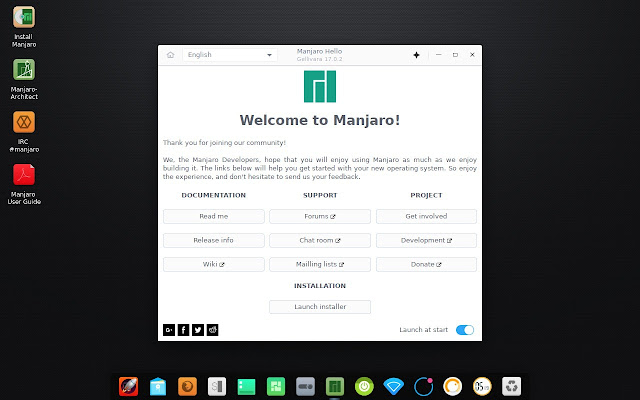Image resolution: width=640 pixels, height=400 pixels.
Task: Open the IRC #manjaro desktop shortcut
Action: [24, 122]
